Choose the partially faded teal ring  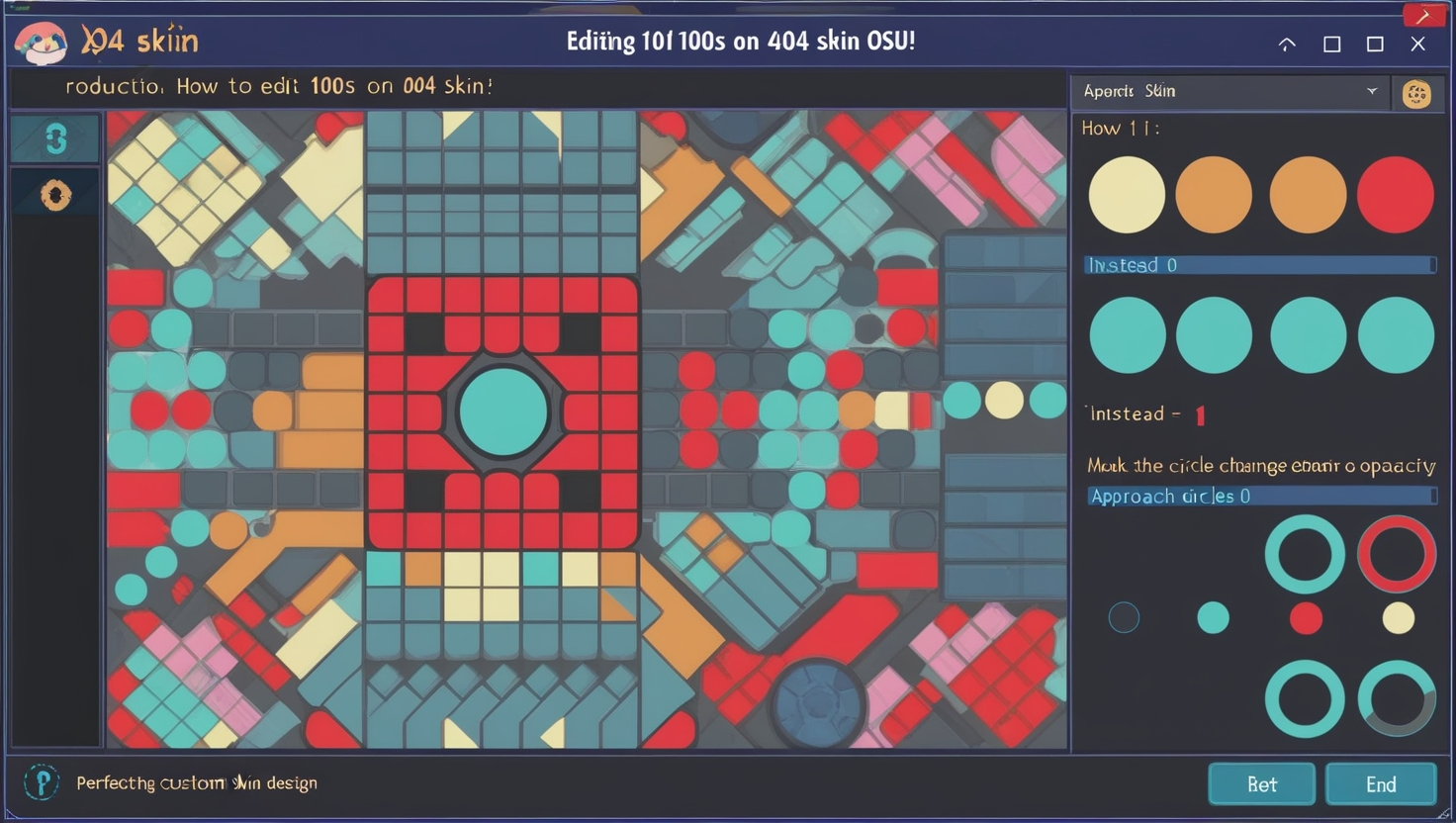[1396, 698]
